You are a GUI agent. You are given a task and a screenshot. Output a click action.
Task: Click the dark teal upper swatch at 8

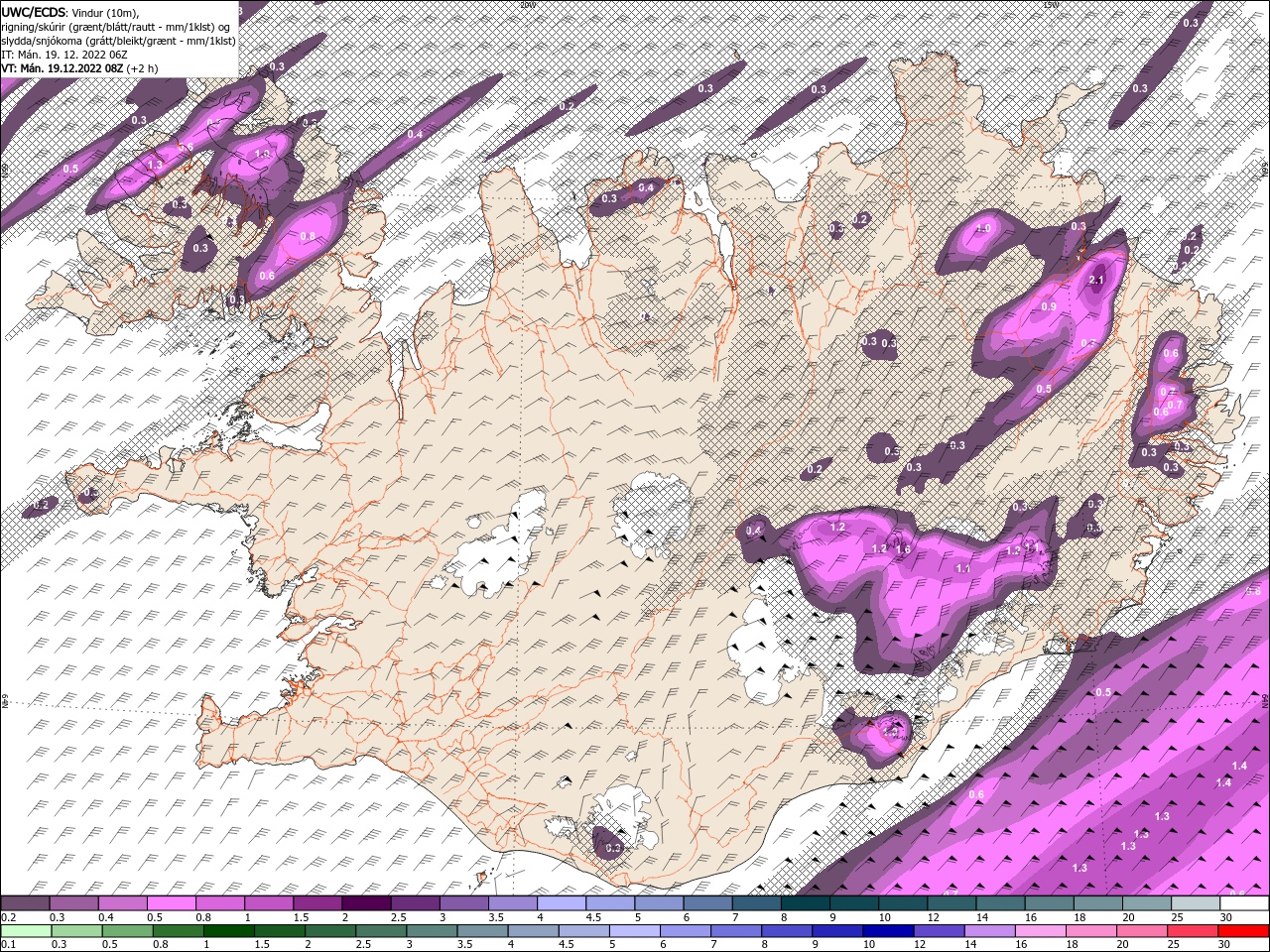pos(805,903)
